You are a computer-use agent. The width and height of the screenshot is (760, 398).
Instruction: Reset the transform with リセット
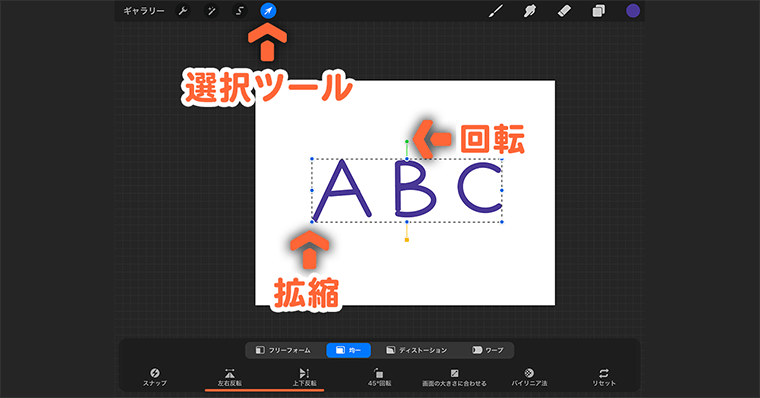[x=604, y=377]
